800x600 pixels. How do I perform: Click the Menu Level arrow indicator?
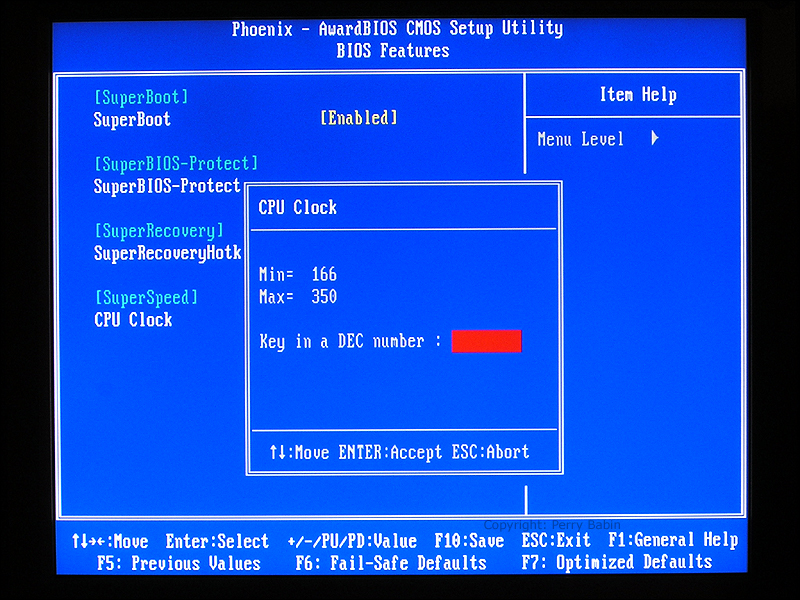tap(655, 138)
